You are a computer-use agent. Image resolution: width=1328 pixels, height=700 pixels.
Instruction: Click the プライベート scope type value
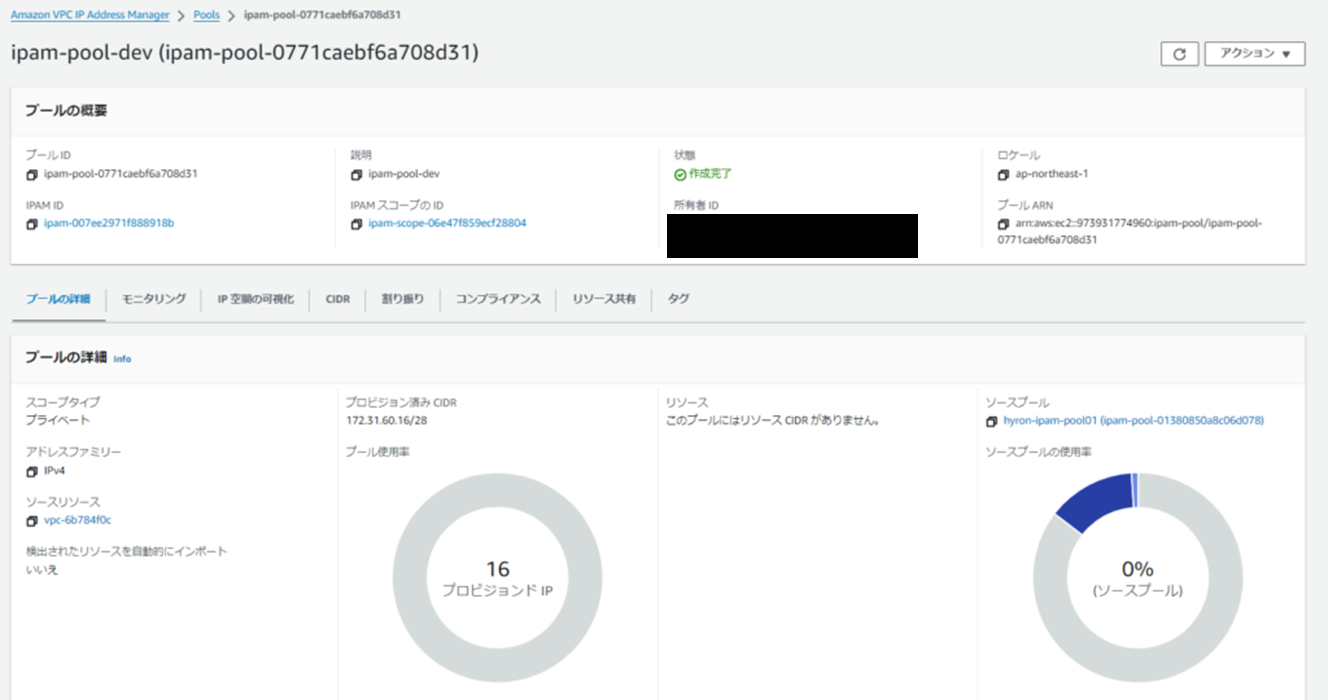pyautogui.click(x=58, y=420)
